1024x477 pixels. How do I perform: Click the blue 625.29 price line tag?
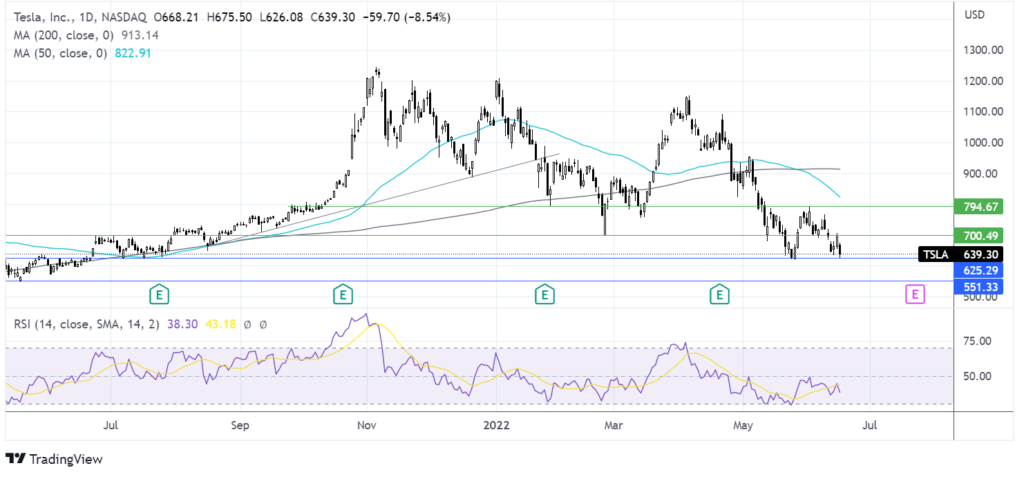[980, 269]
